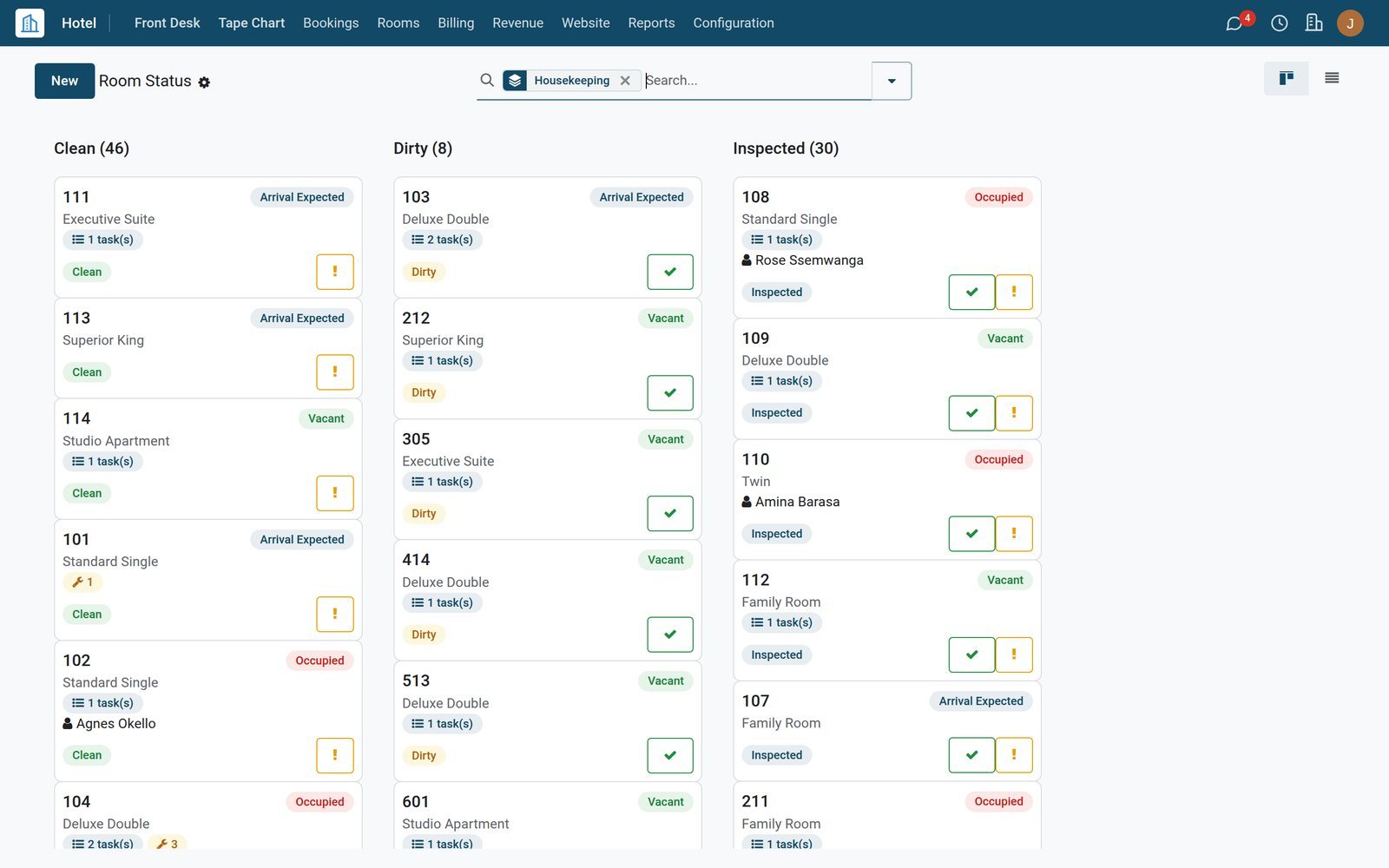Click the Inspected (30) column header

coord(786,148)
